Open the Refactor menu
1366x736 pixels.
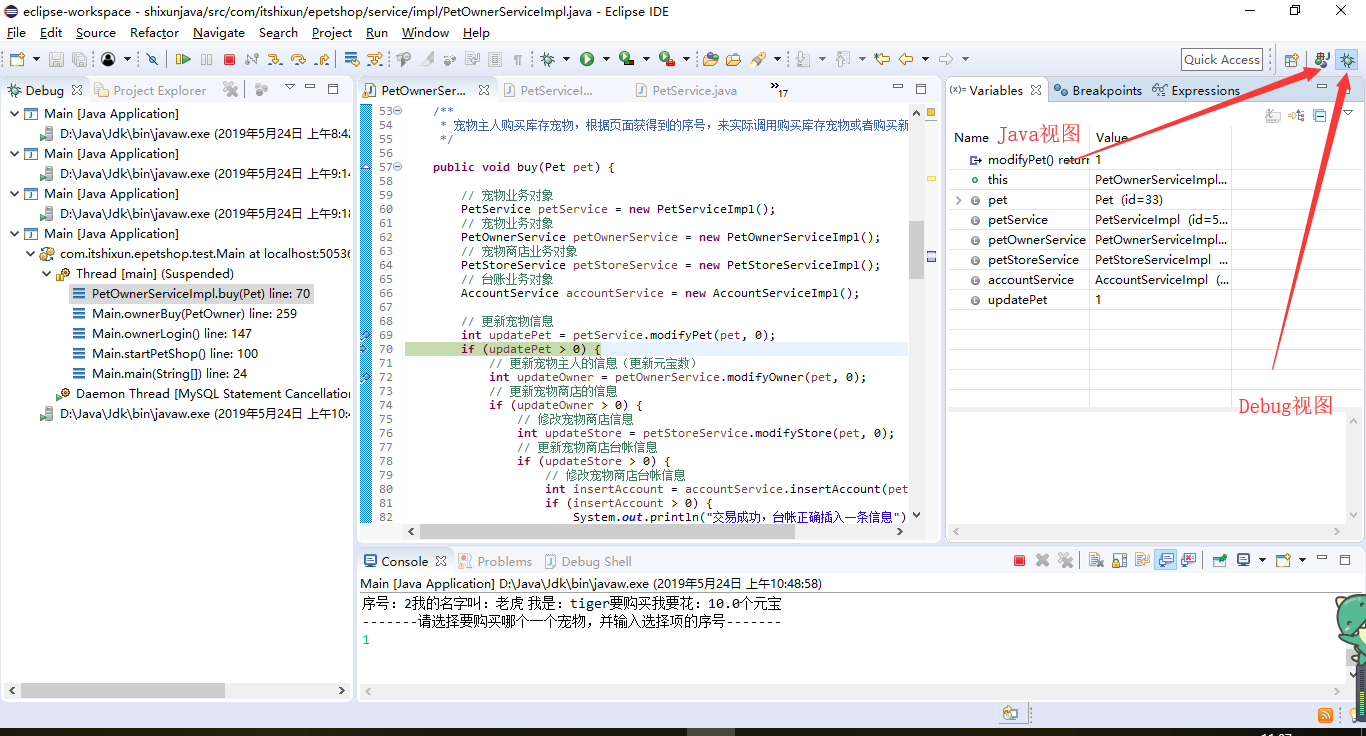click(x=154, y=32)
